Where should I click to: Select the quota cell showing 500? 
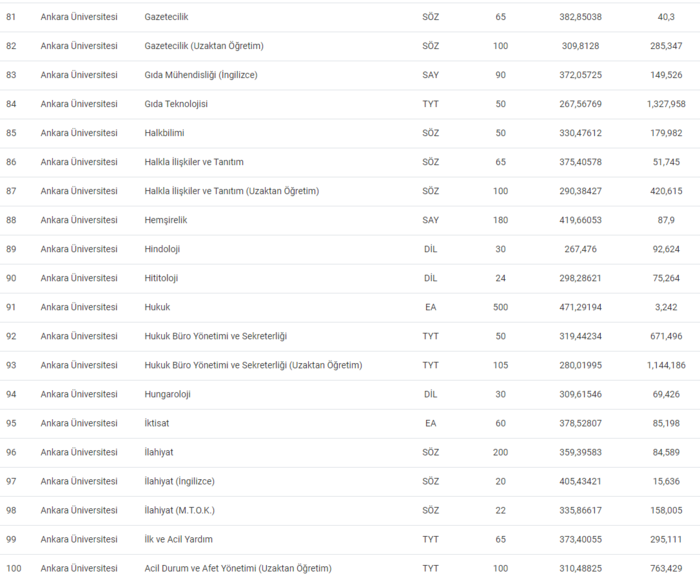(500, 307)
